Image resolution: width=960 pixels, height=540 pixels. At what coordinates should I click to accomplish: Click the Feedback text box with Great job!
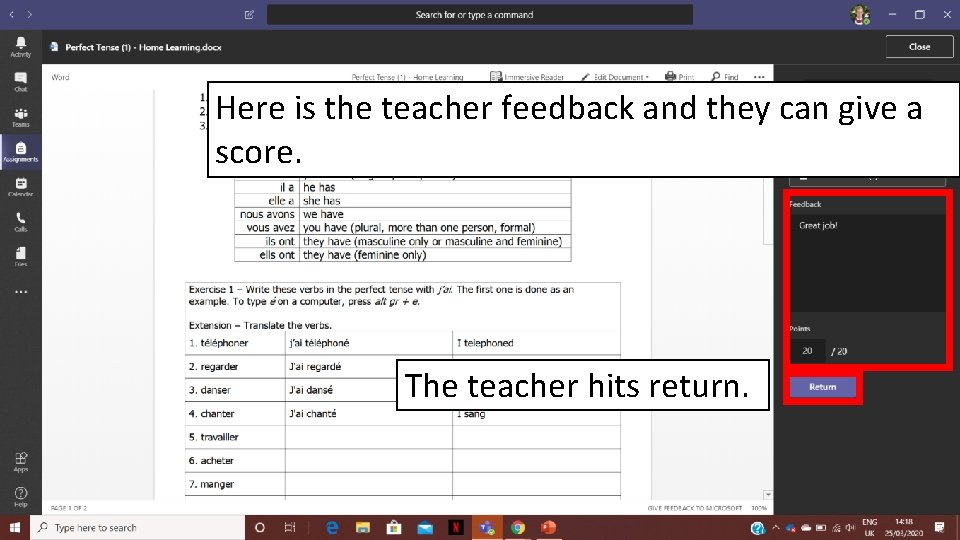[867, 263]
